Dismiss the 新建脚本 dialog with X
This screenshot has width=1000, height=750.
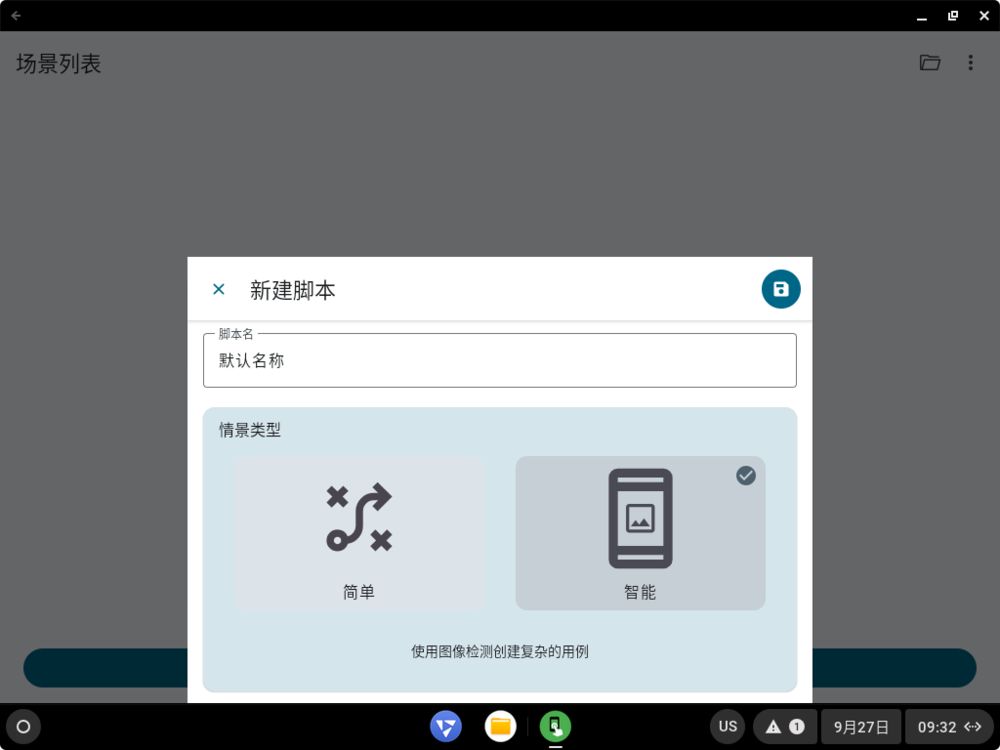click(218, 289)
